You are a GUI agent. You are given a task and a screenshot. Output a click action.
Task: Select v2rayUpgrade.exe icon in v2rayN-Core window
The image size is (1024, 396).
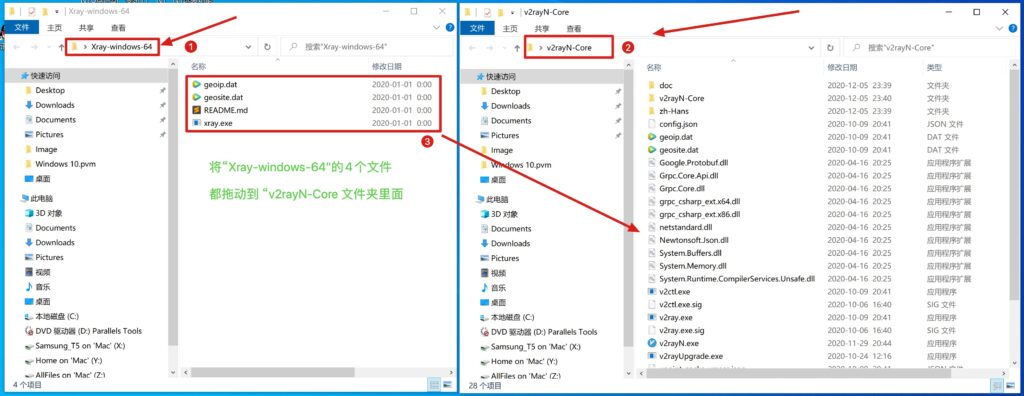tap(651, 356)
